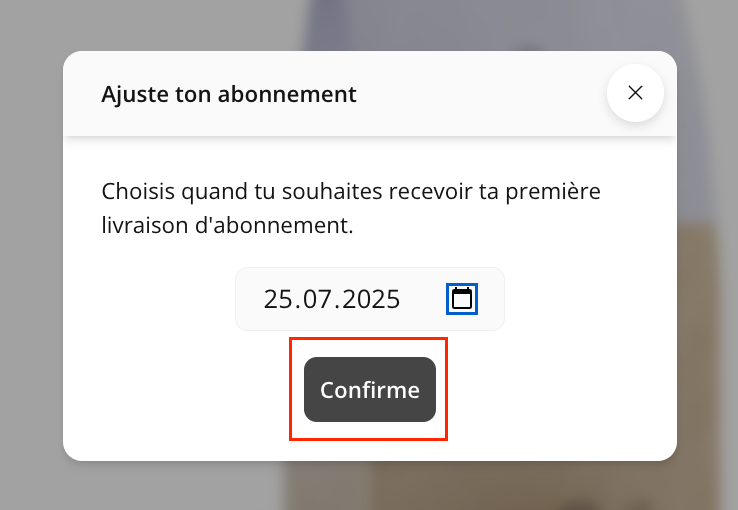Click the dialog header bar beside the title
738x510 pixels.
(x=480, y=95)
